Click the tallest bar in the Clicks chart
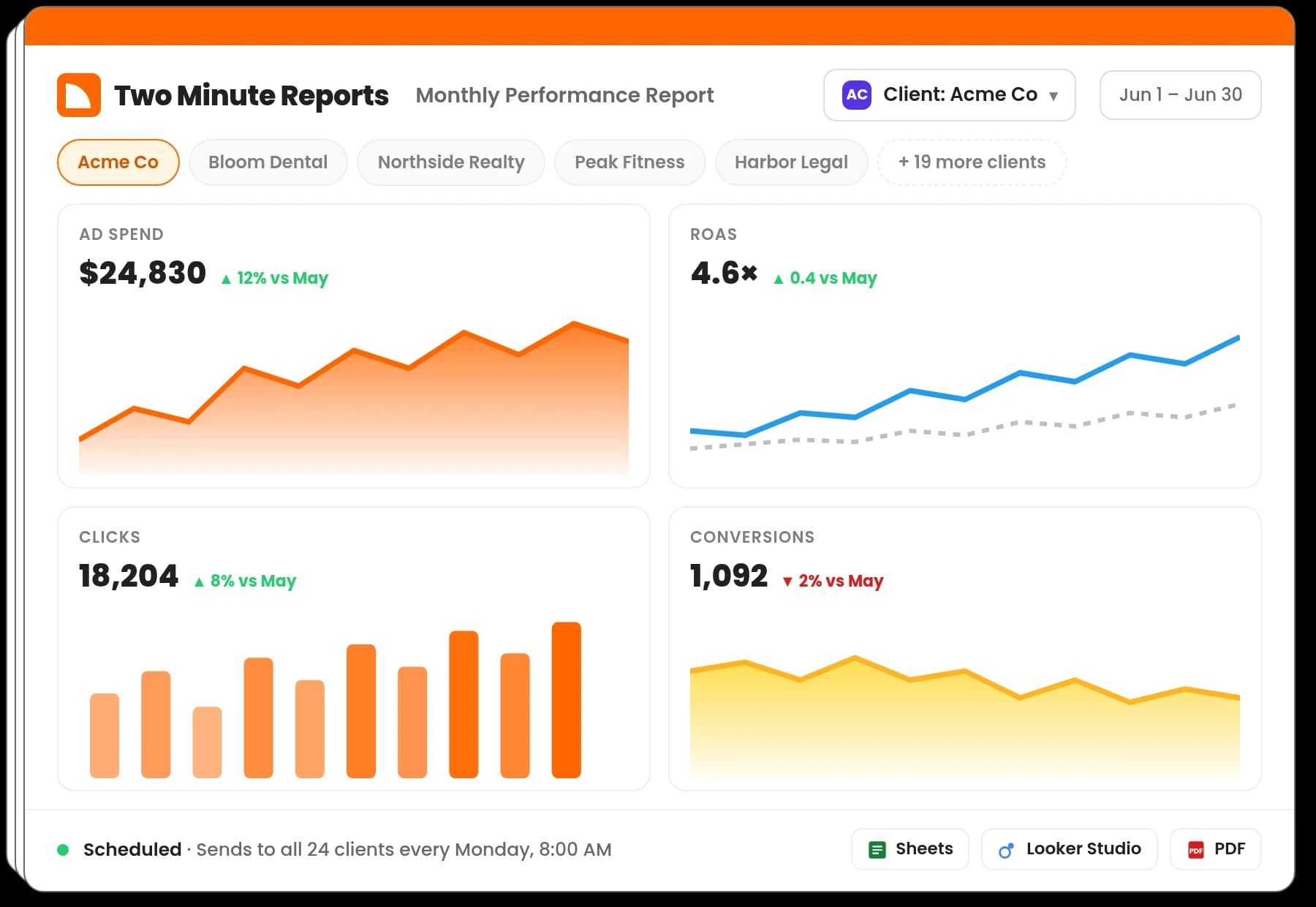The width and height of the screenshot is (1316, 907). click(567, 700)
